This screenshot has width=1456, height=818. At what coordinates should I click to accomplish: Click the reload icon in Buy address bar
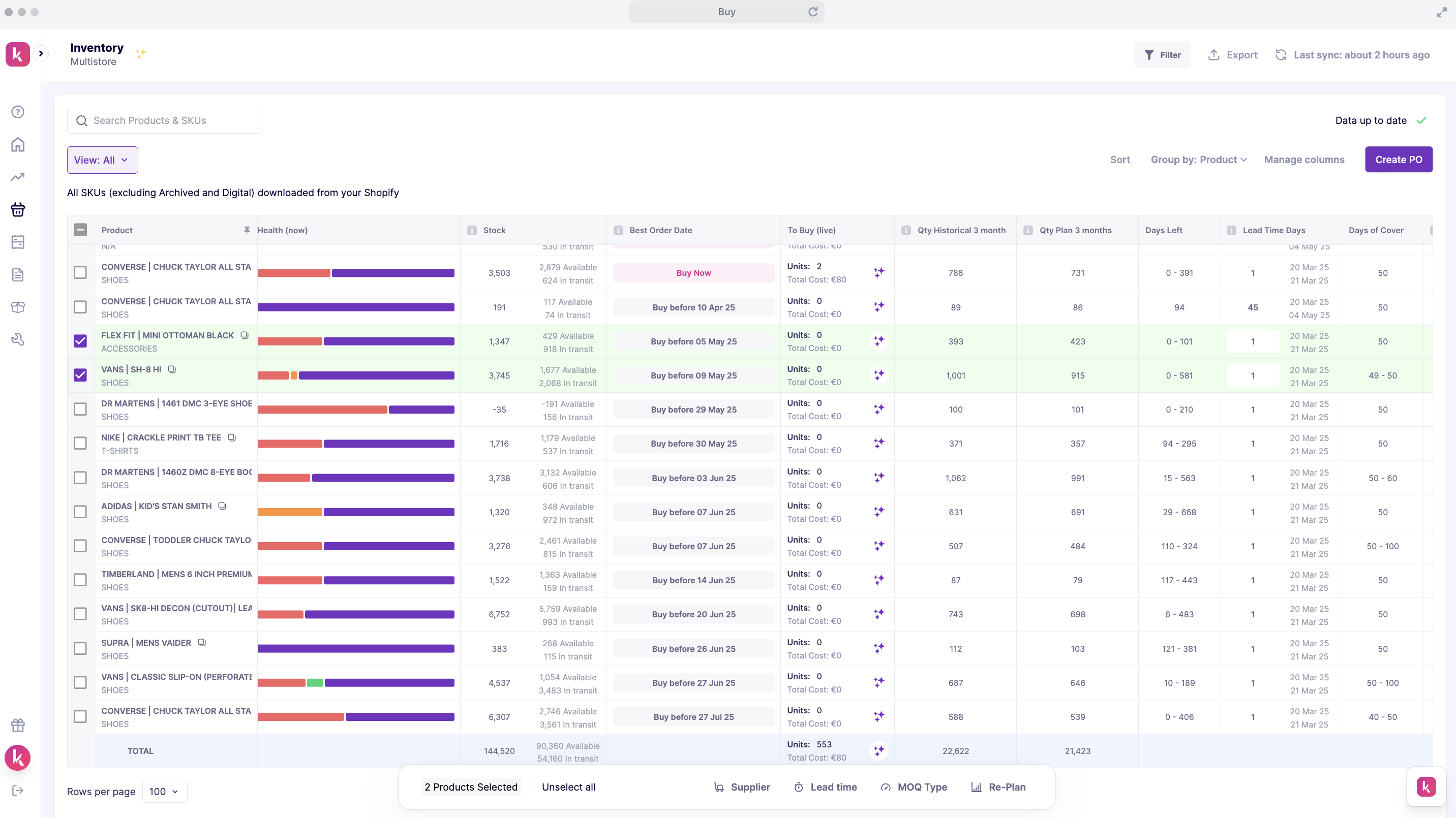(x=813, y=12)
